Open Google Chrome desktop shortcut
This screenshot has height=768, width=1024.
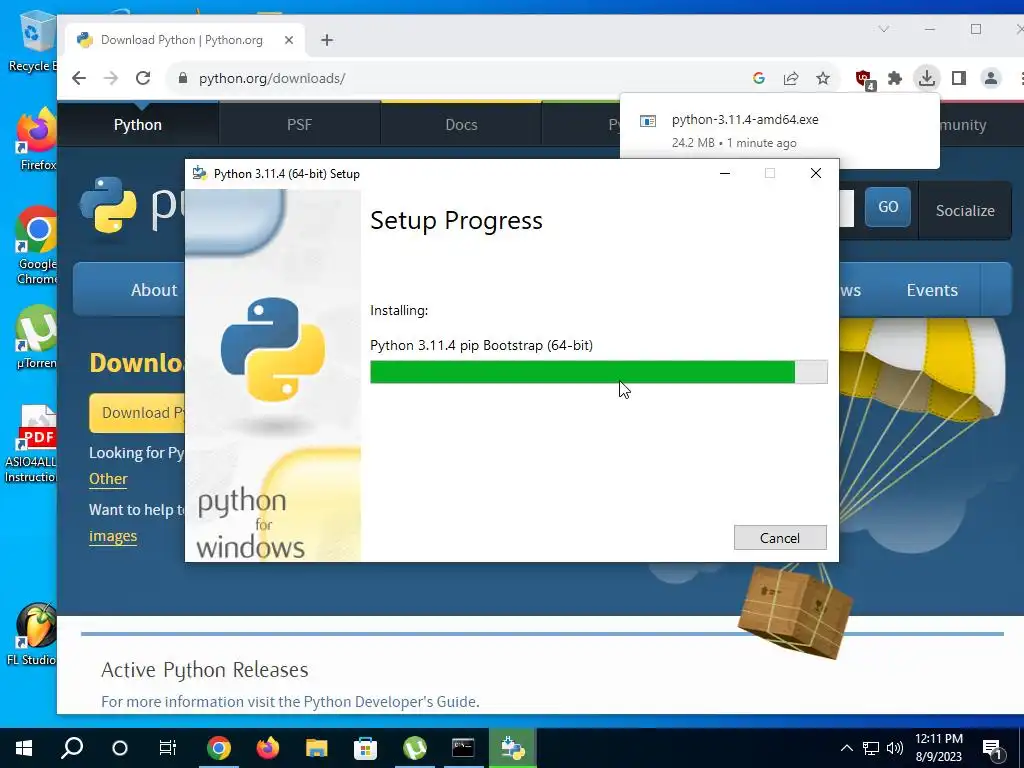tap(37, 246)
